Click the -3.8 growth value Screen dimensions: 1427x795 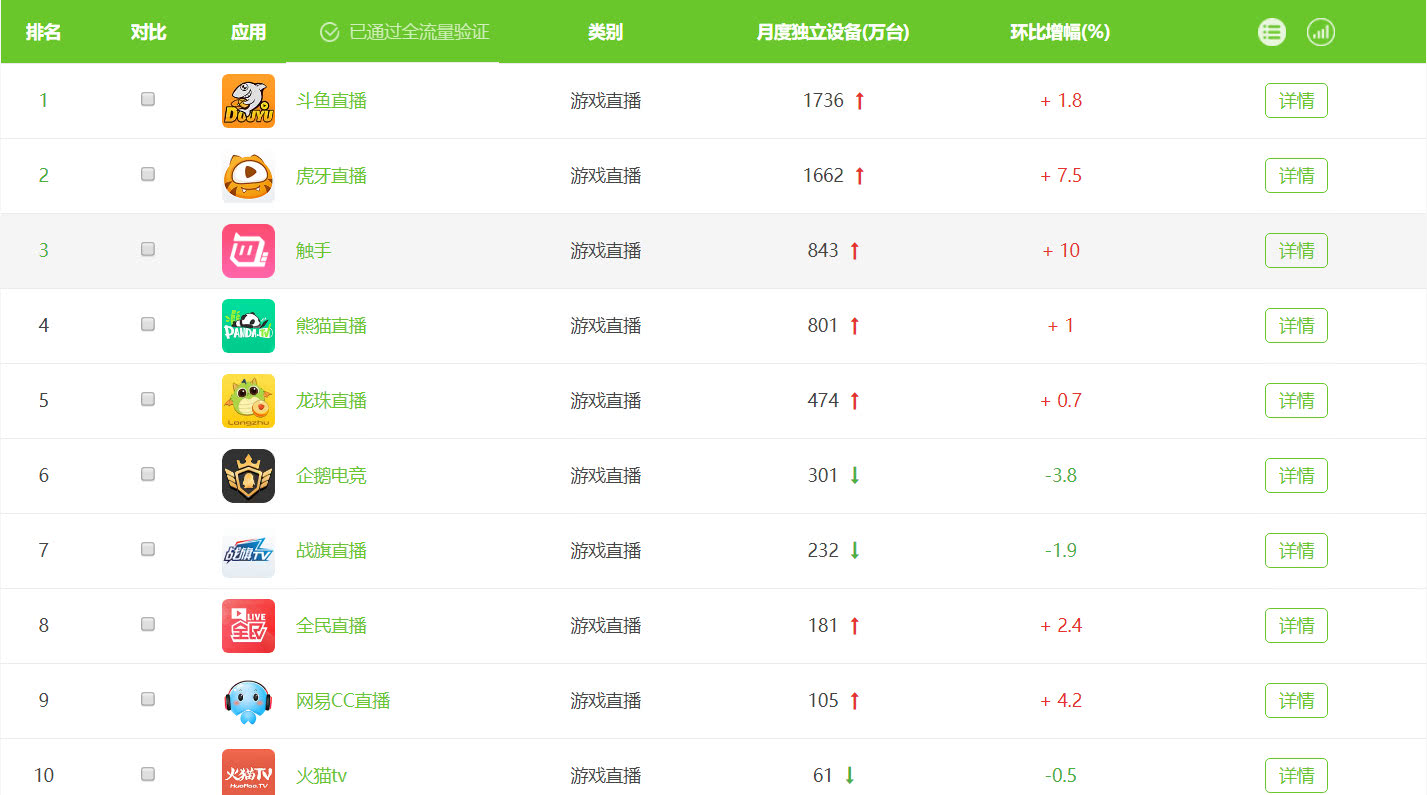1061,476
